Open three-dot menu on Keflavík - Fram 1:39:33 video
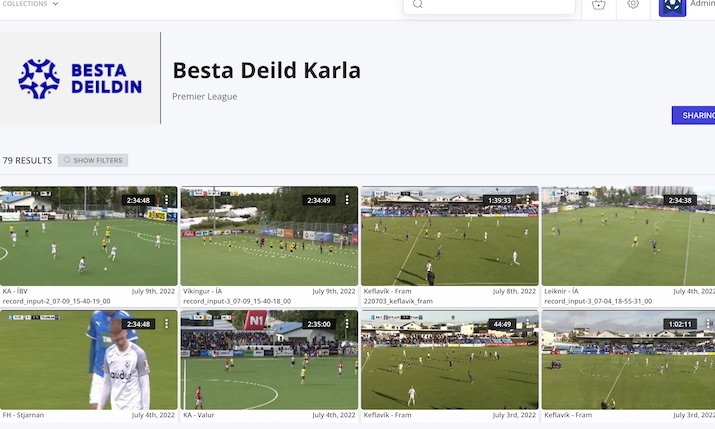The height and width of the screenshot is (429, 715). tap(528, 200)
